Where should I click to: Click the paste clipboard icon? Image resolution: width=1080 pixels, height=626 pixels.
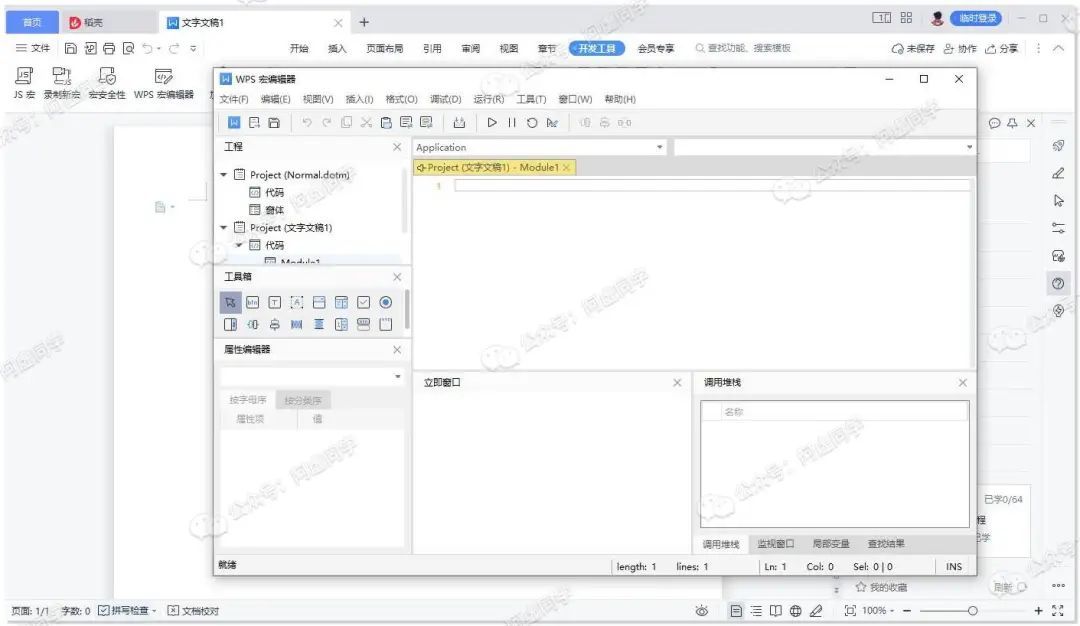[386, 123]
